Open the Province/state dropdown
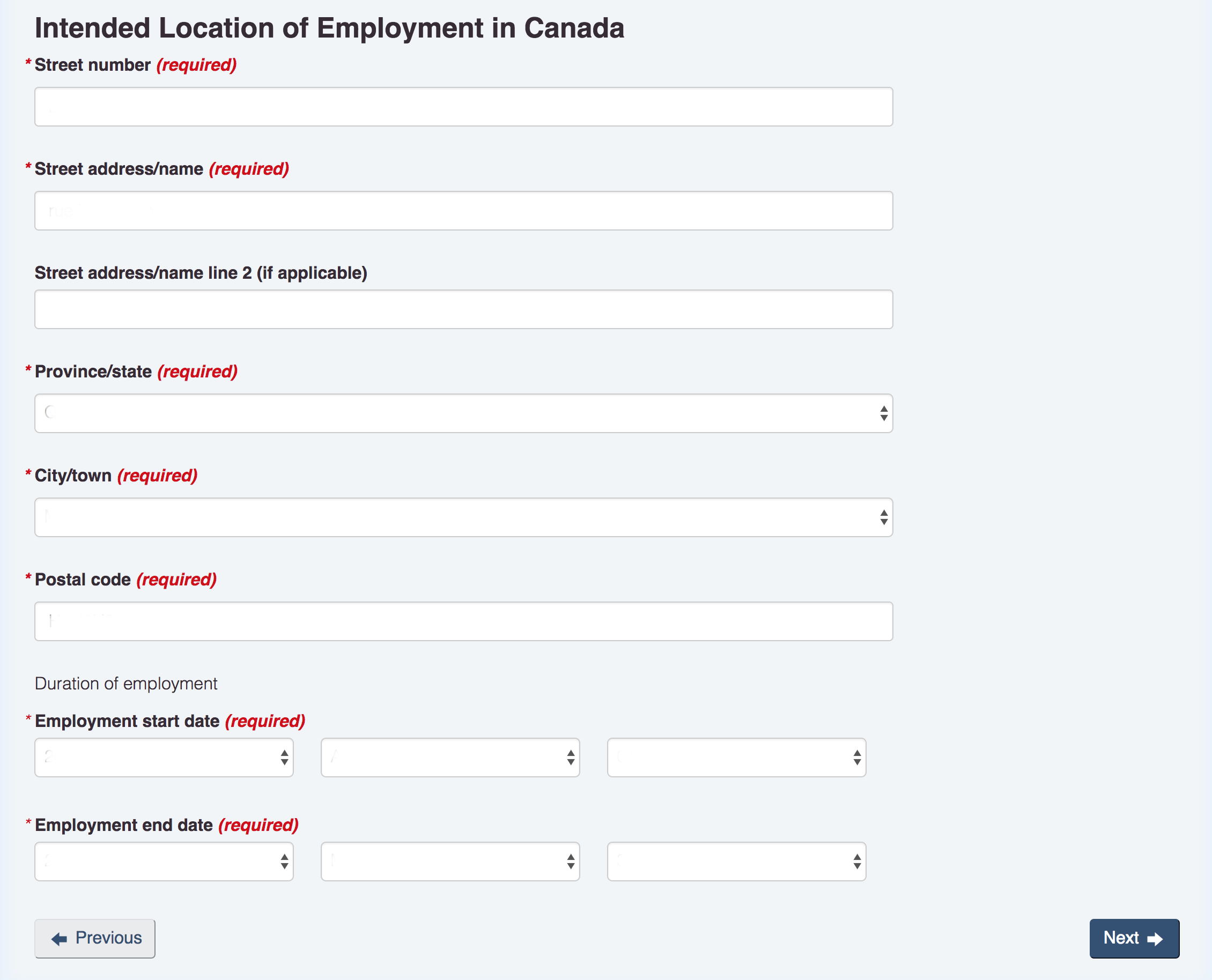Screen dimensions: 1212x980 463,413
